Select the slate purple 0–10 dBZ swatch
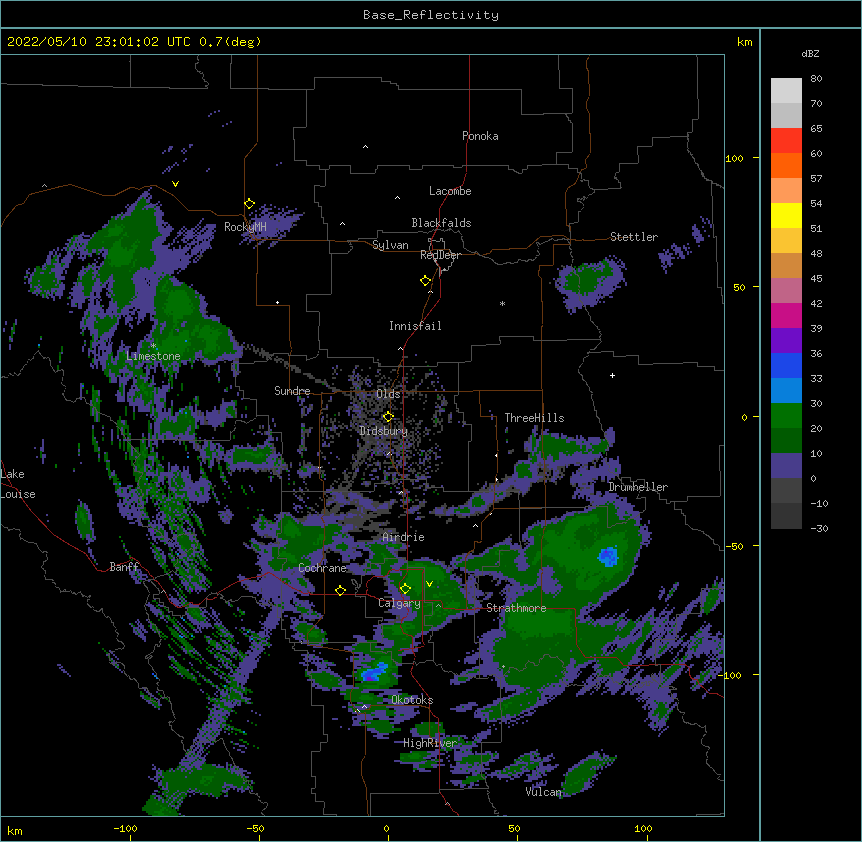The image size is (862, 842). tap(786, 466)
